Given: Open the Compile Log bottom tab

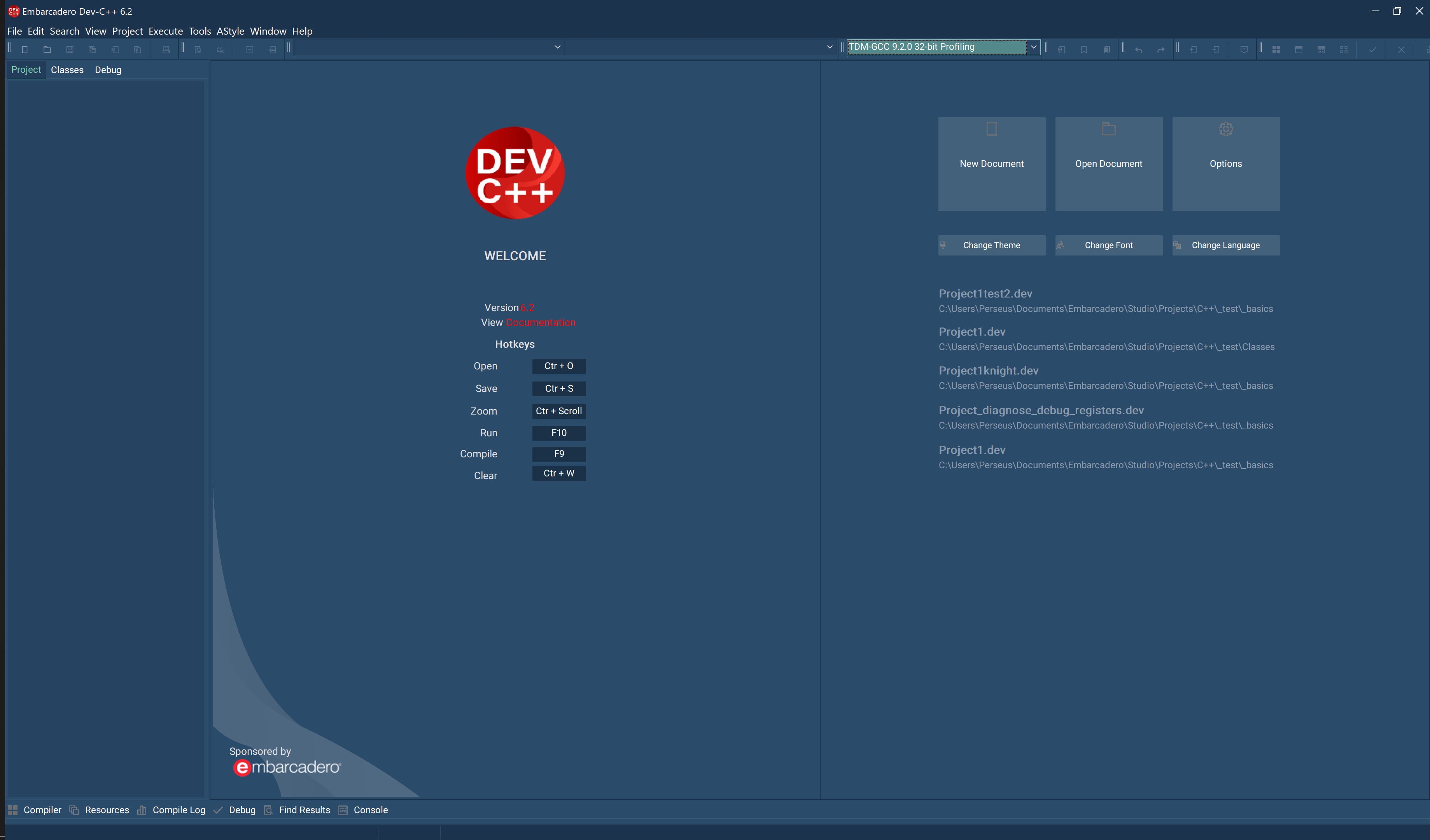Looking at the screenshot, I should coord(178,810).
